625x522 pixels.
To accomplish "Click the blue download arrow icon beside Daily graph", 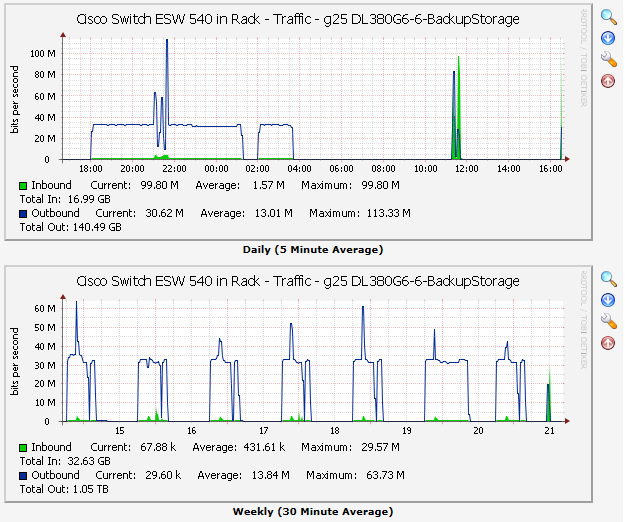I will coord(608,38).
